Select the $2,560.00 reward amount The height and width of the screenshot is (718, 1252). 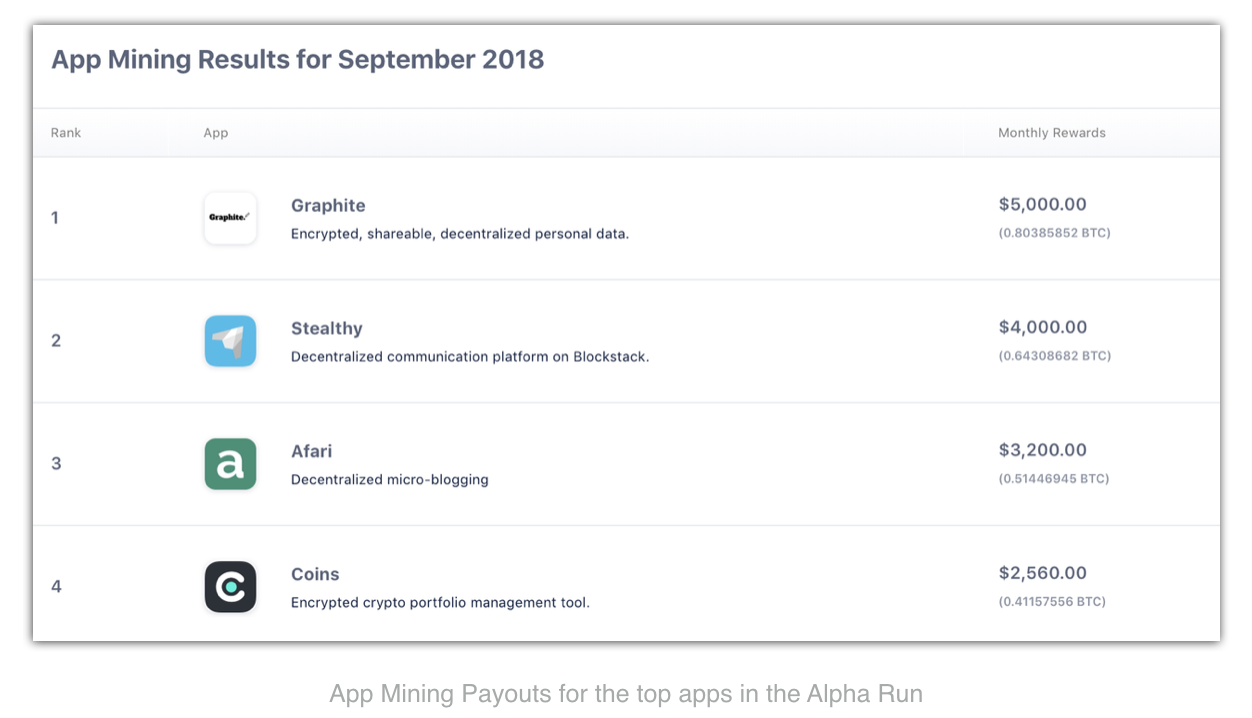pos(1042,574)
